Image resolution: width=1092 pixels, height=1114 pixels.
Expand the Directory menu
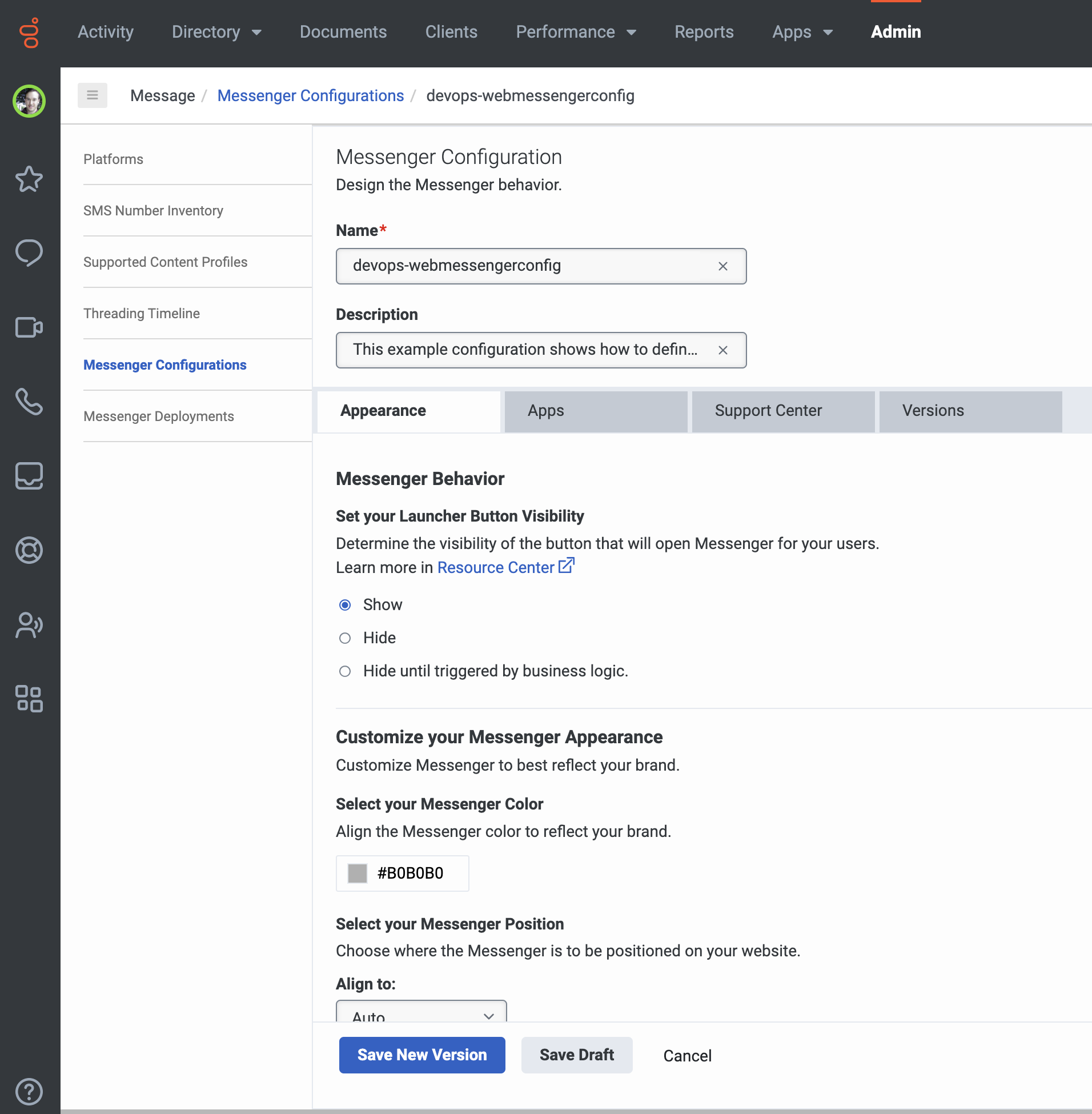[x=217, y=32]
